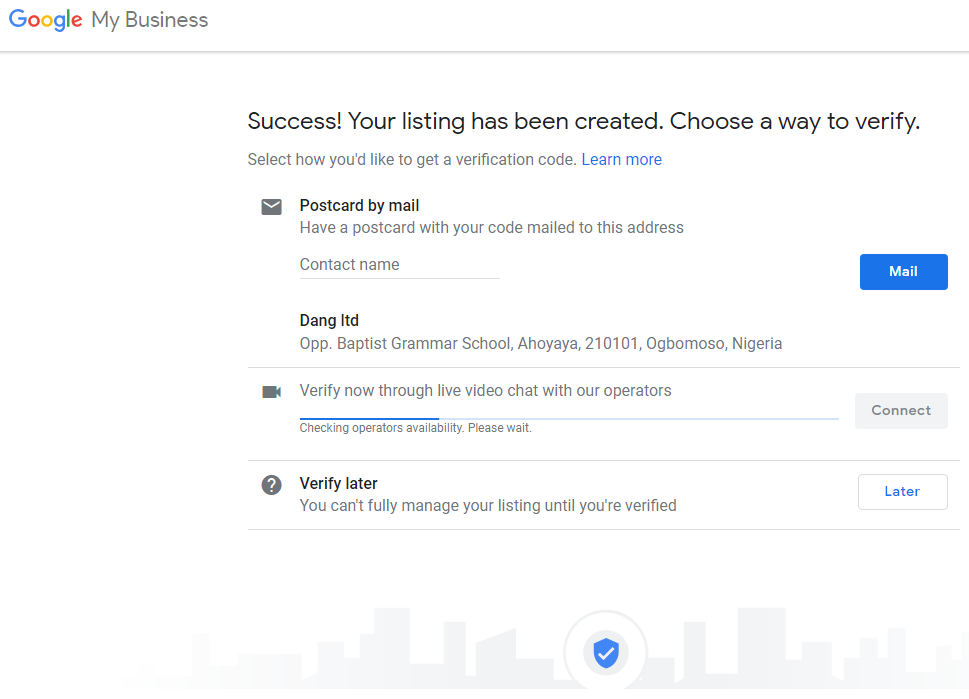
Task: Focus the Contact name input field
Action: point(399,265)
